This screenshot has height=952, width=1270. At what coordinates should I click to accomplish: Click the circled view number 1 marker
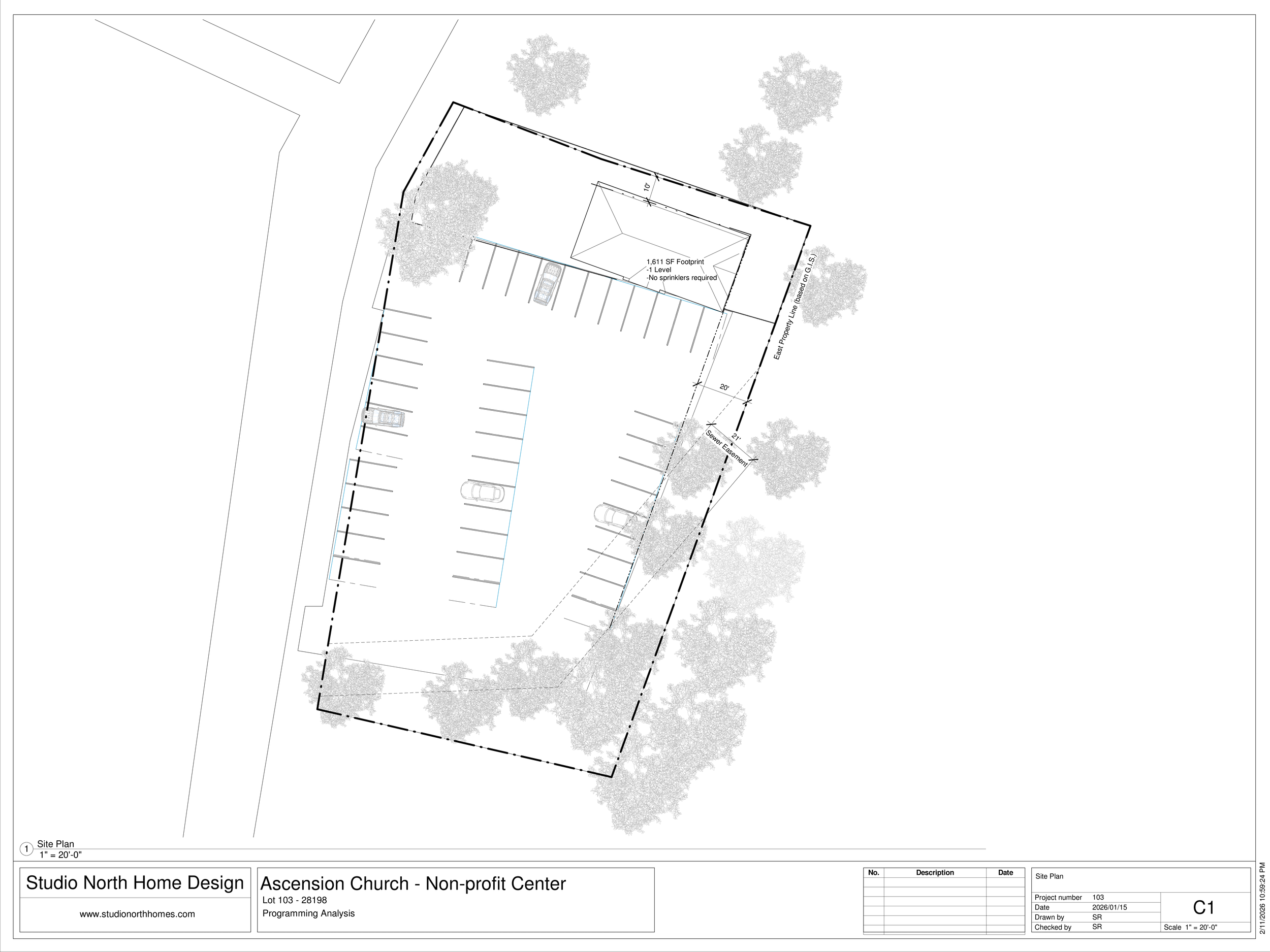click(26, 849)
